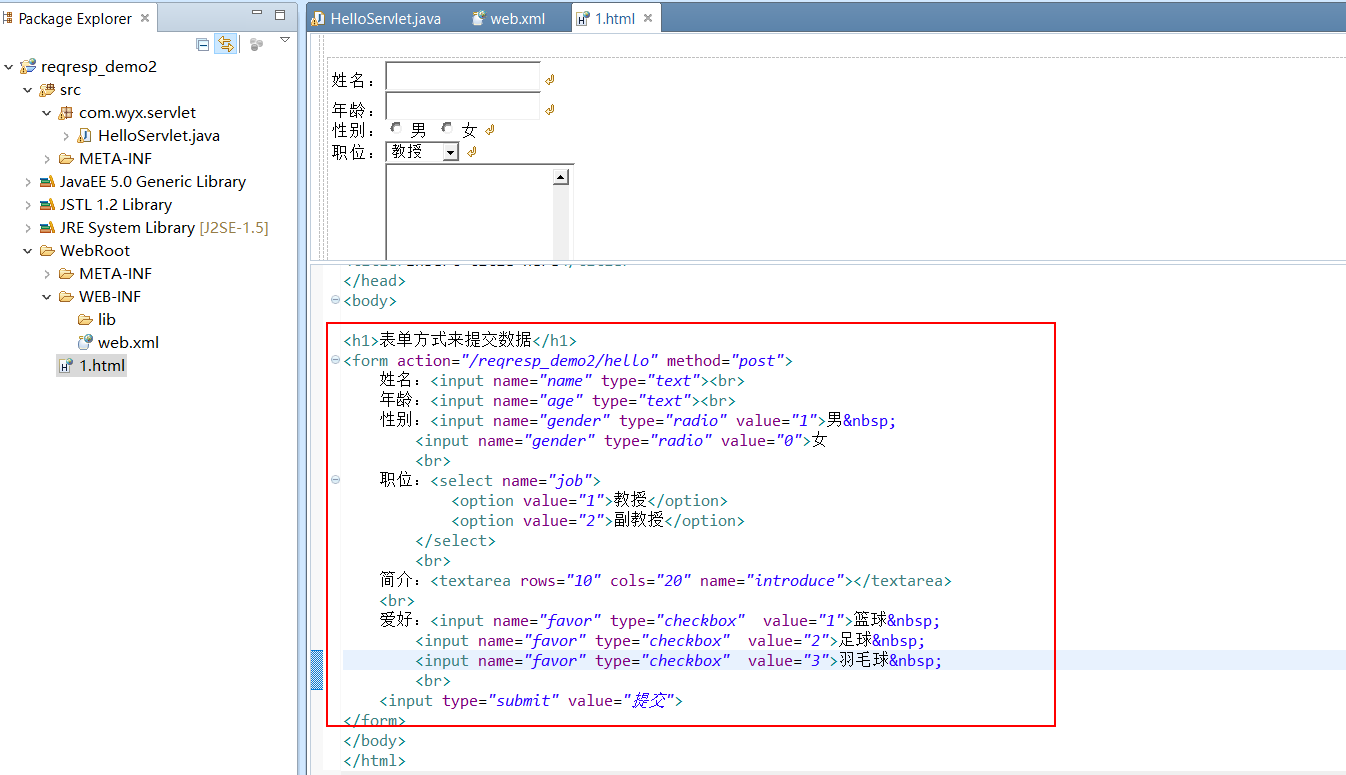Expand JRE System Library node
This screenshot has width=1346, height=775.
[x=28, y=228]
